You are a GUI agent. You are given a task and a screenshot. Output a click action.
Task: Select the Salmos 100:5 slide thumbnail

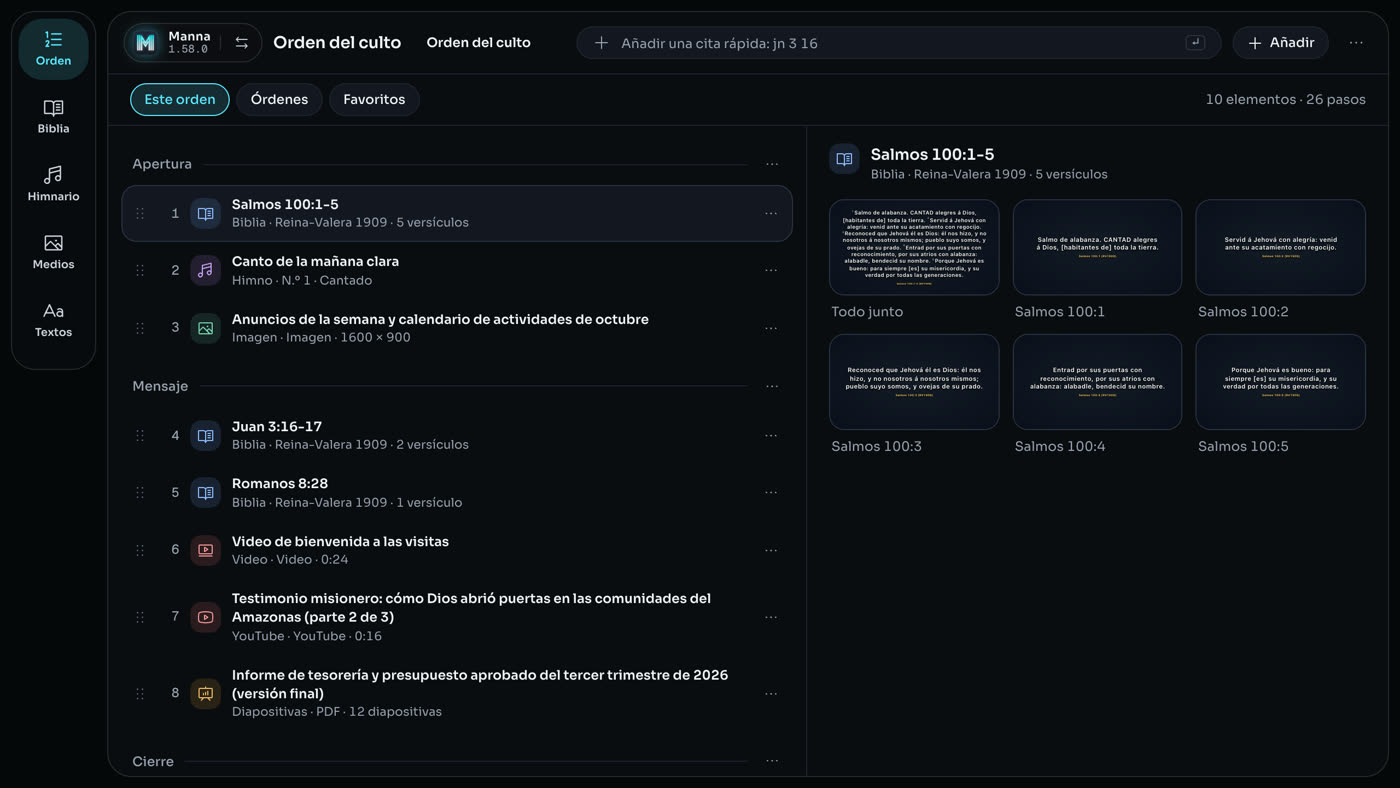click(1281, 382)
